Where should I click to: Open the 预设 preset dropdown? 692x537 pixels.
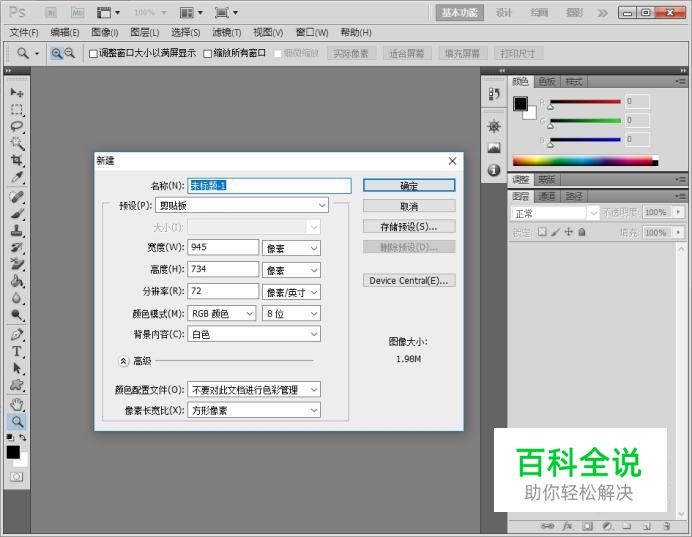[x=242, y=205]
